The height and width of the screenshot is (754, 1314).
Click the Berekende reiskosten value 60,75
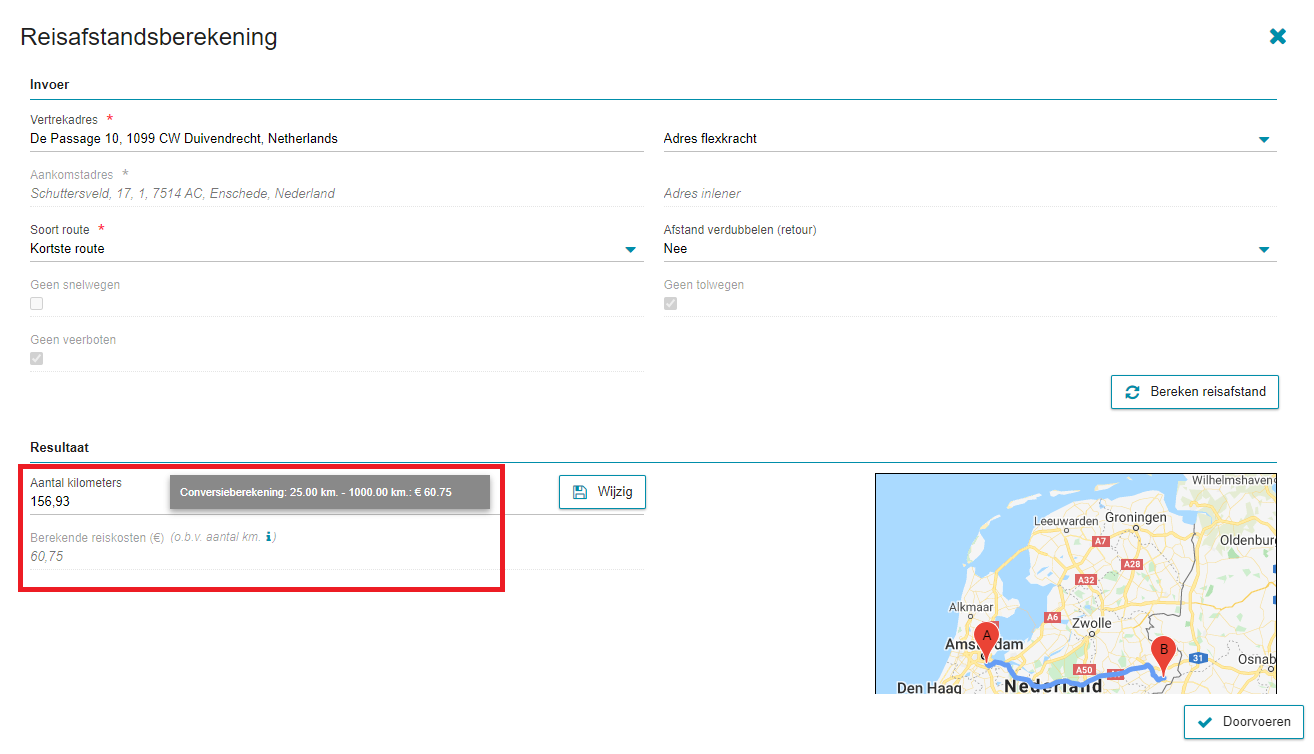coord(47,557)
